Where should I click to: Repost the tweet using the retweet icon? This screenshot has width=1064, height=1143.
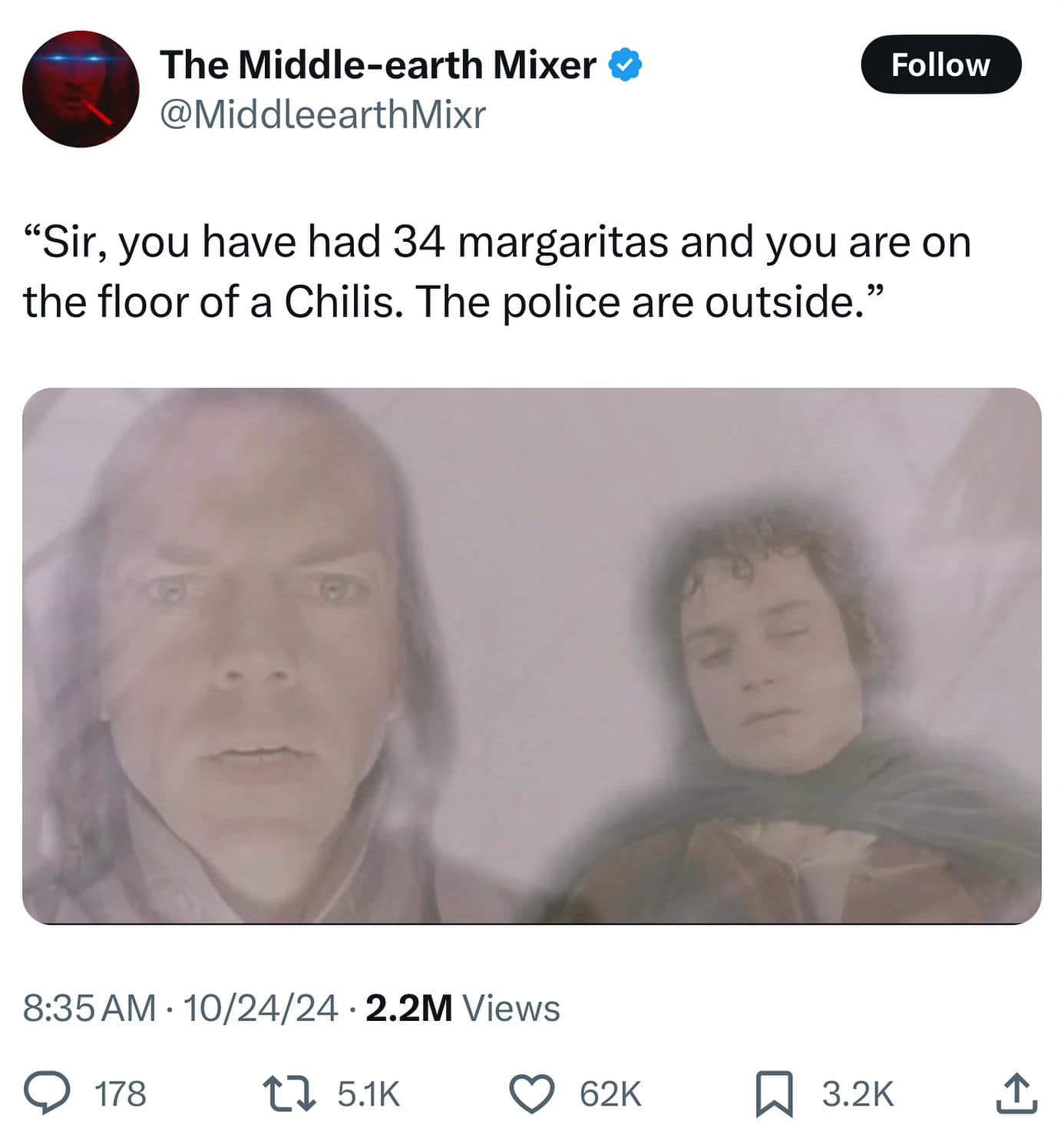pyautogui.click(x=289, y=1093)
